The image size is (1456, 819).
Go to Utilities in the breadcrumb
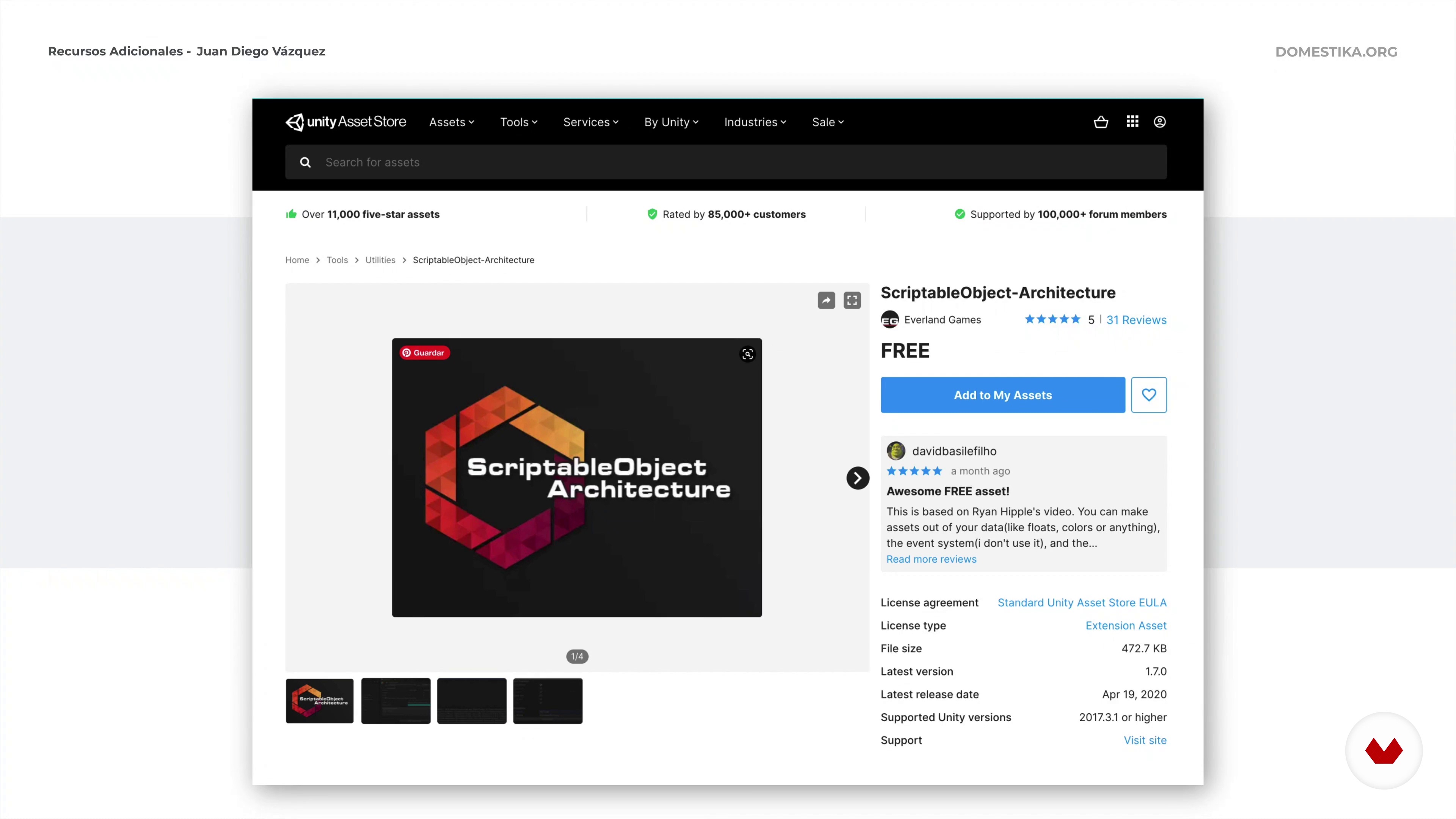click(380, 260)
